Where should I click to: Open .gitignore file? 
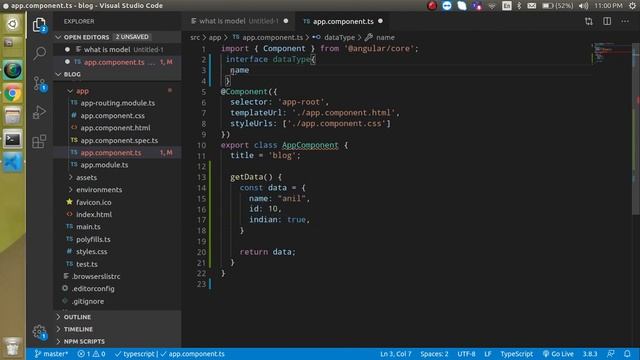click(118, 302)
